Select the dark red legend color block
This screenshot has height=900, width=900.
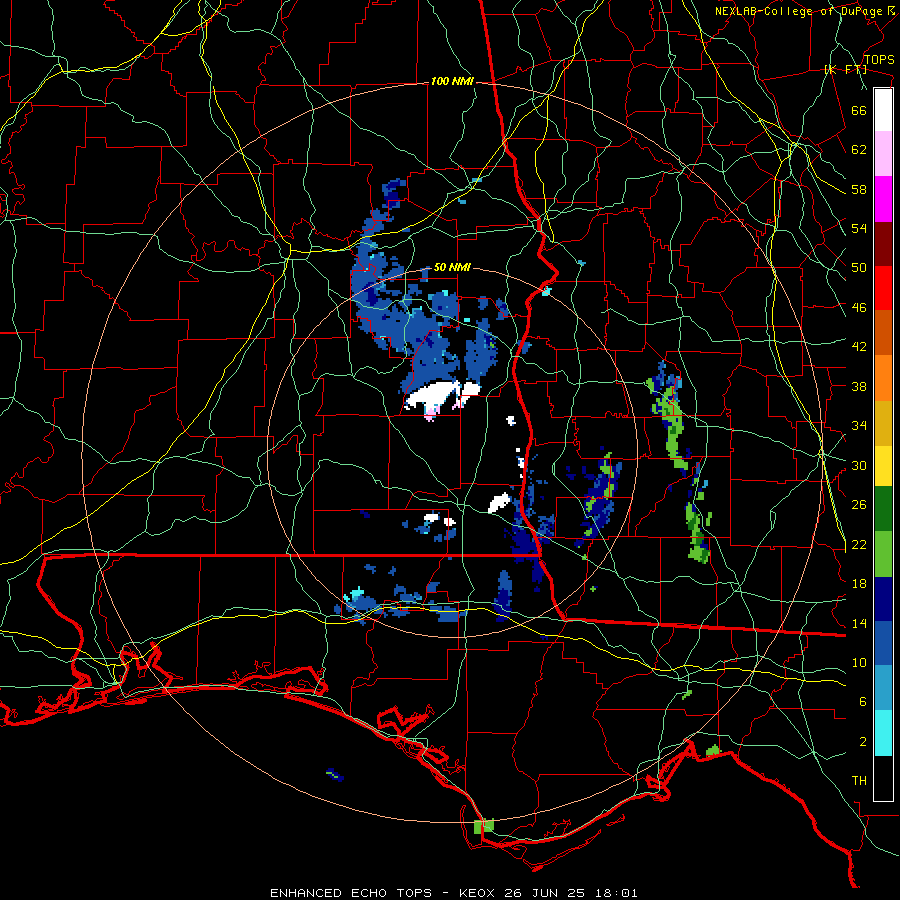883,243
